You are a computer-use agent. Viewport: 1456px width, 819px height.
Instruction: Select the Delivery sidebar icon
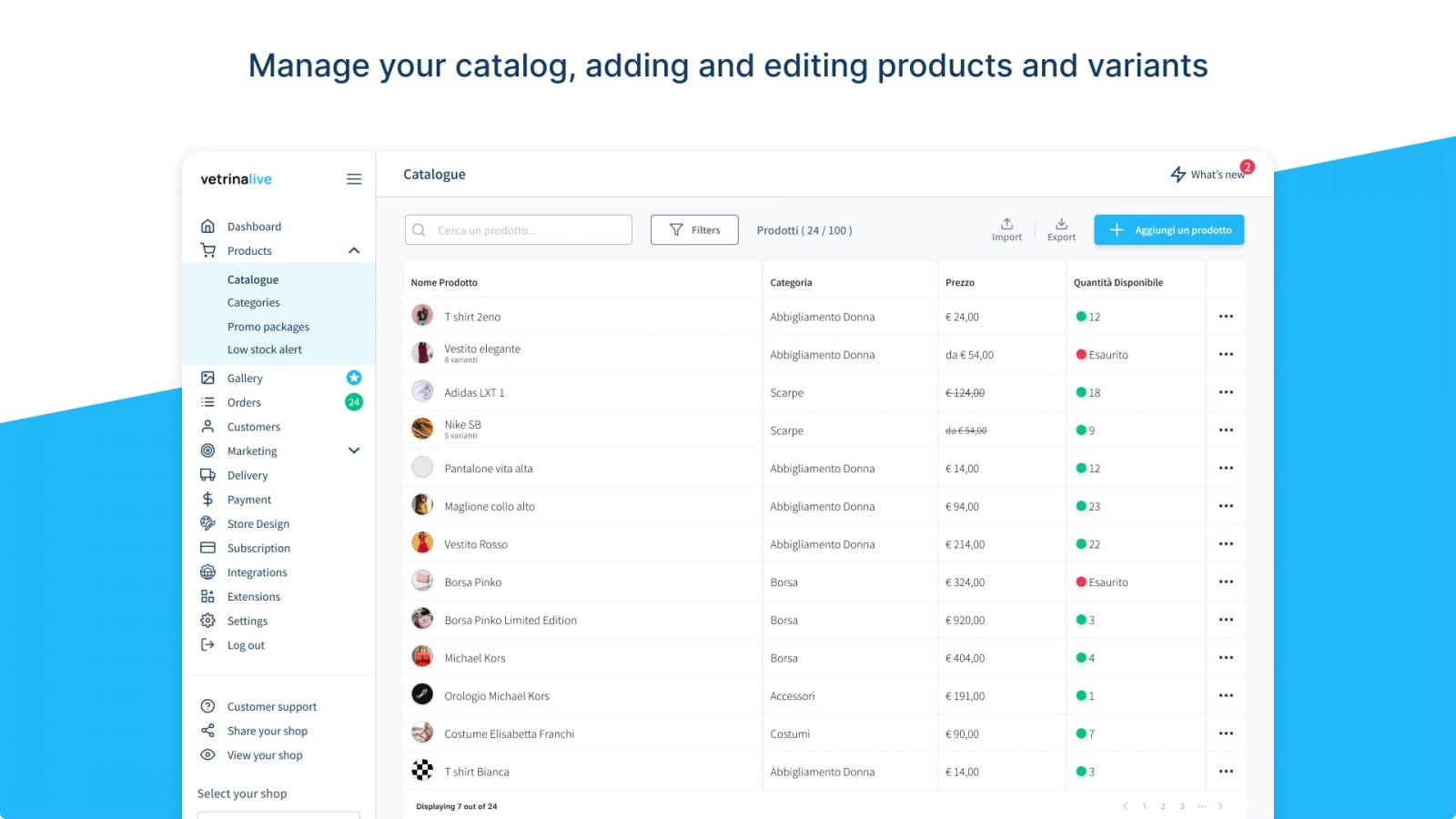point(208,474)
